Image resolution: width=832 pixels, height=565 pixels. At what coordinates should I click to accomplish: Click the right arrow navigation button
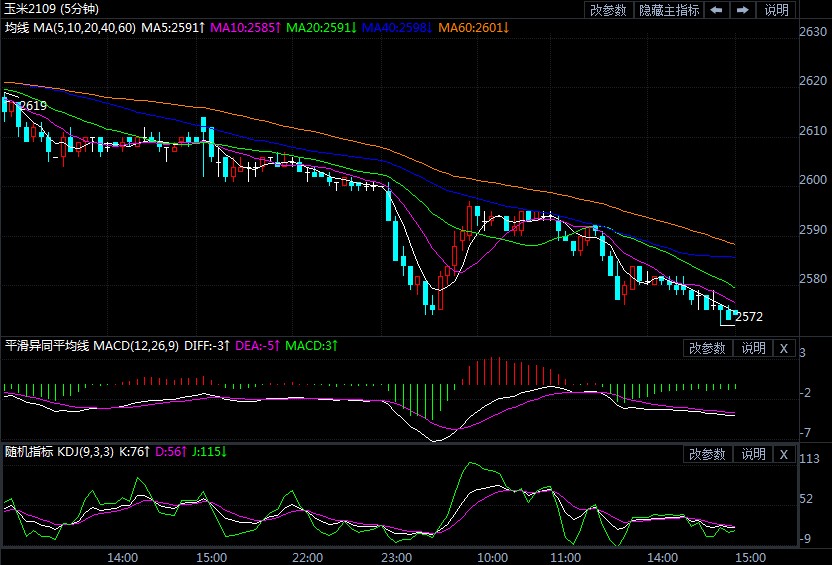(x=742, y=10)
